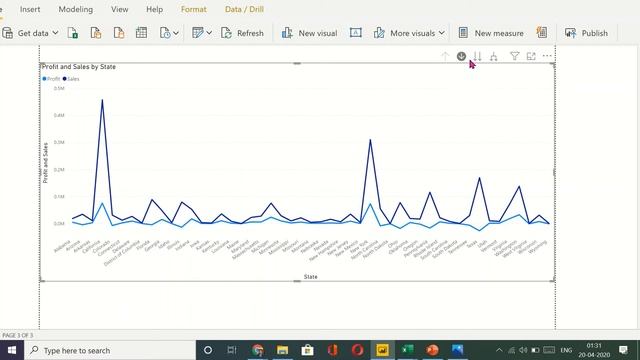Click the battery icon in system tray
640x360 pixels.
[x=536, y=350]
